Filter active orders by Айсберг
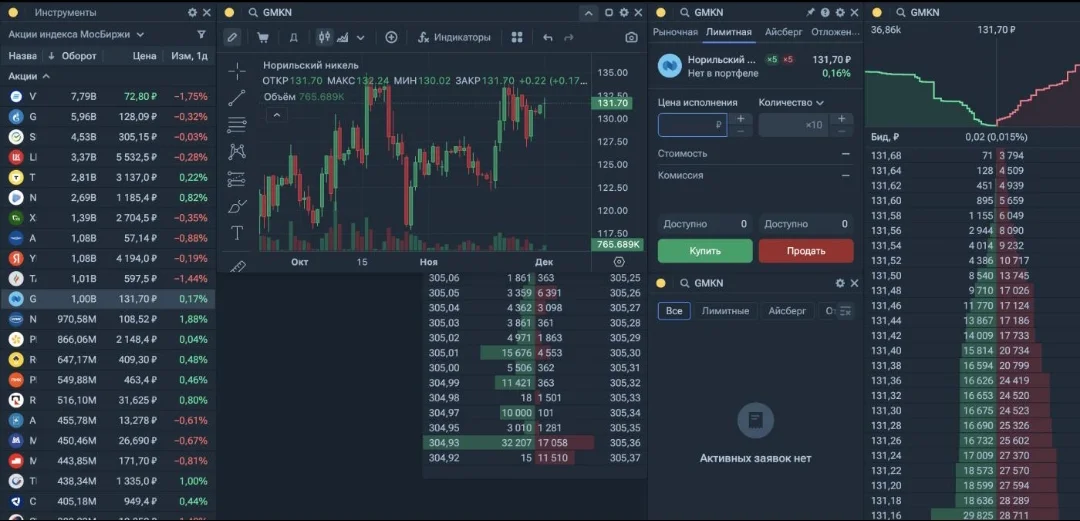Image resolution: width=1080 pixels, height=521 pixels. [x=787, y=311]
